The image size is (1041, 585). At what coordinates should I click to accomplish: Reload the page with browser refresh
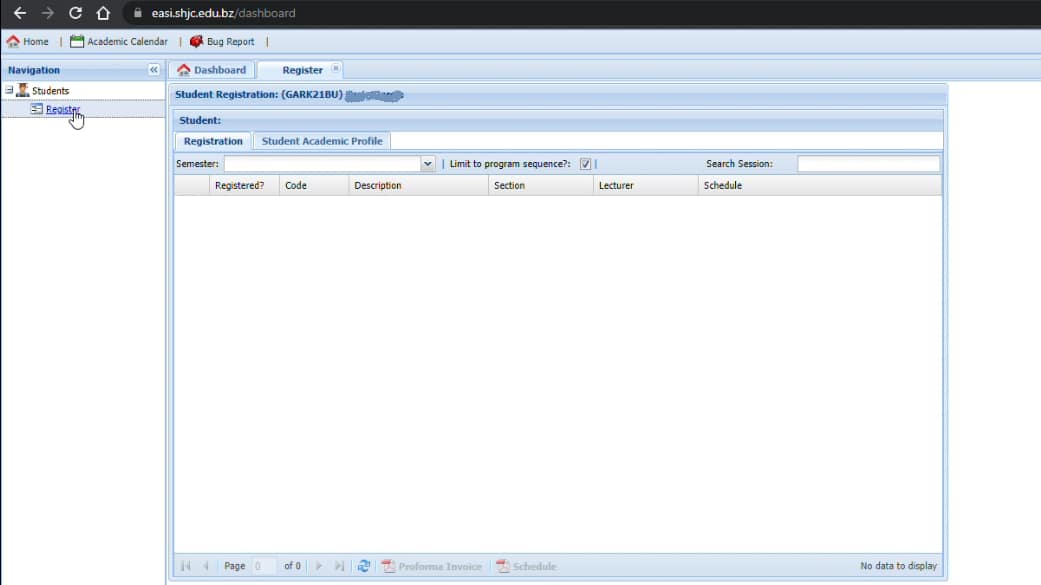click(75, 13)
